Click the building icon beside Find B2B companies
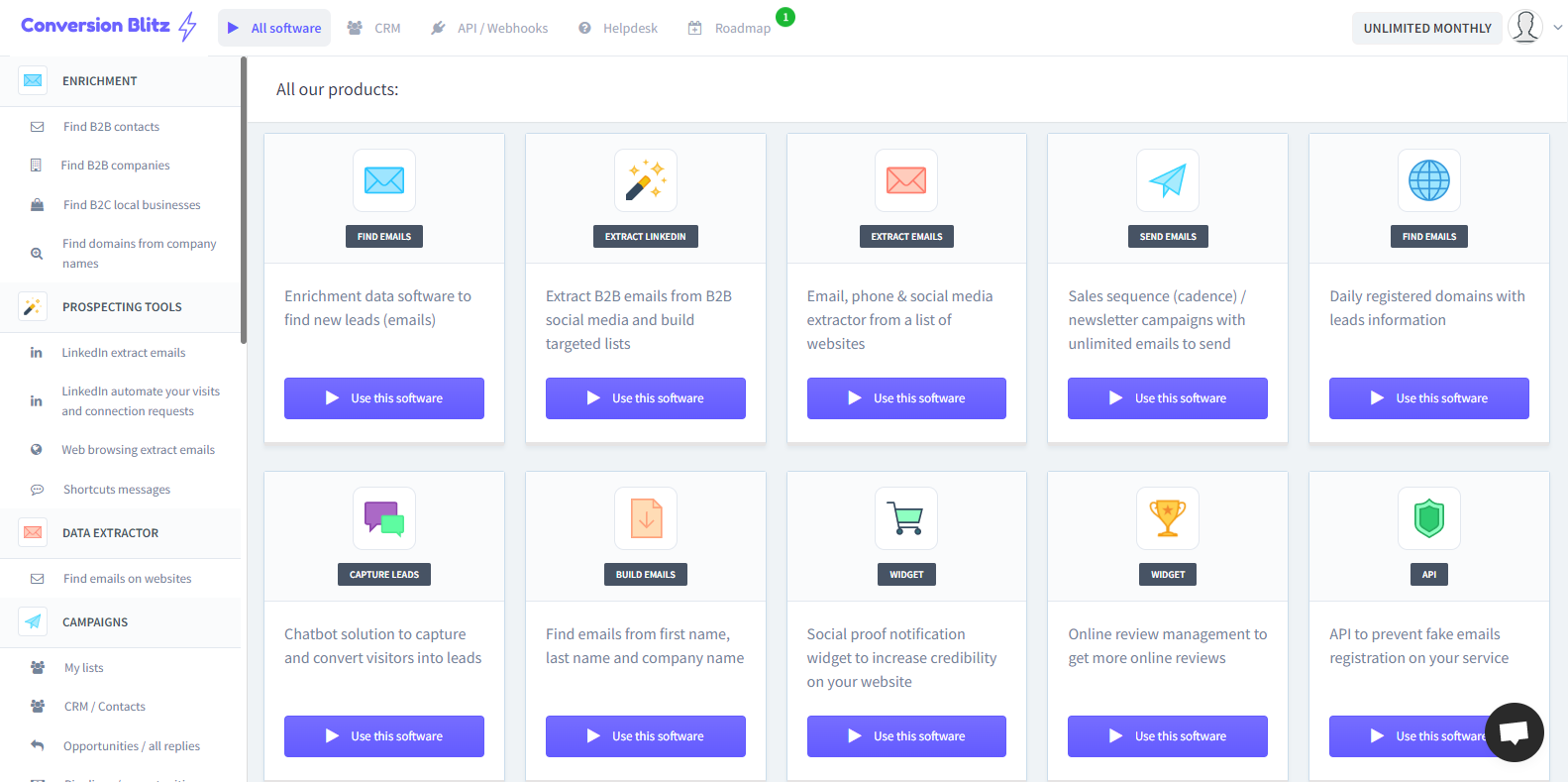 [37, 166]
